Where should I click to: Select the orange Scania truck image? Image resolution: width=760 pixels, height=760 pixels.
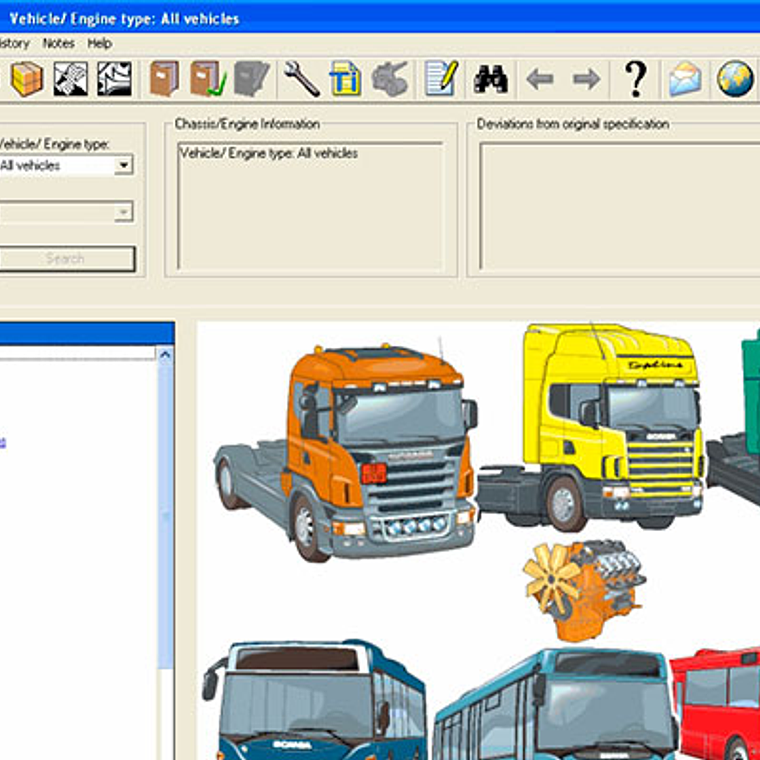345,450
